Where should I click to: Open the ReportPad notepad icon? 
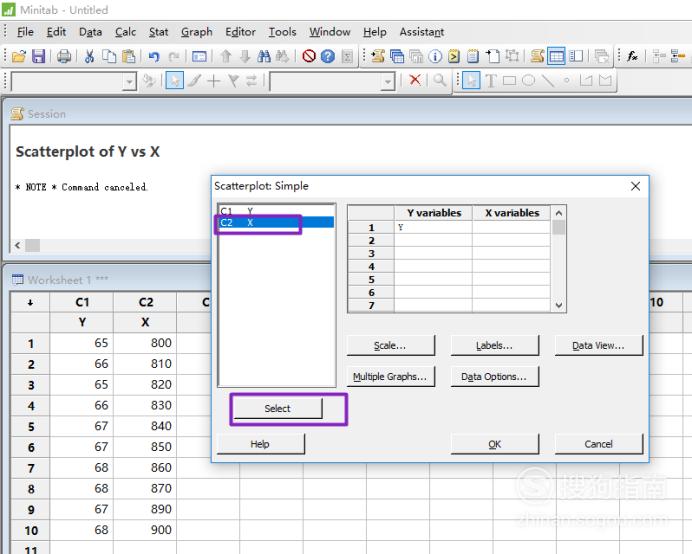[x=473, y=57]
